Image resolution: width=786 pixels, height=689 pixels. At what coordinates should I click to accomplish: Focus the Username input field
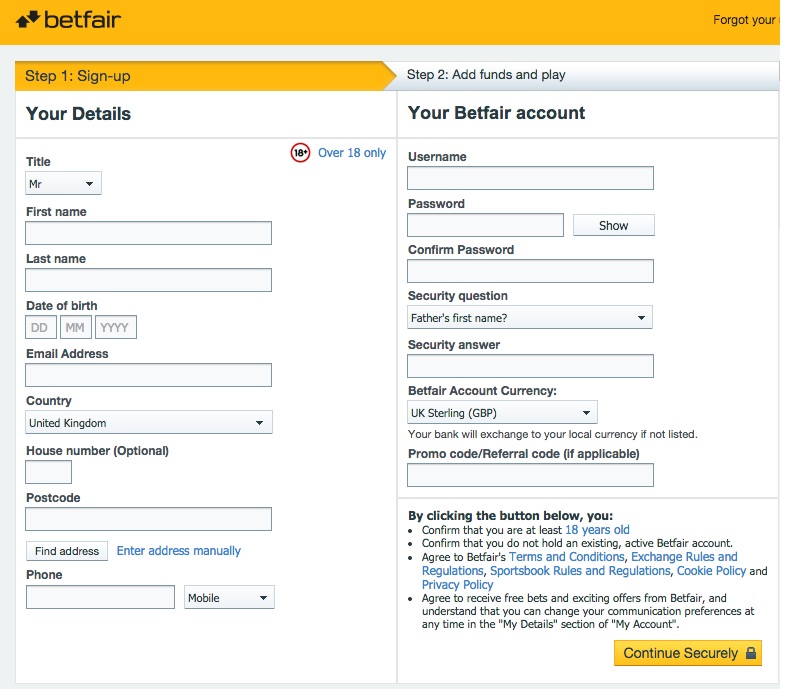[x=530, y=178]
